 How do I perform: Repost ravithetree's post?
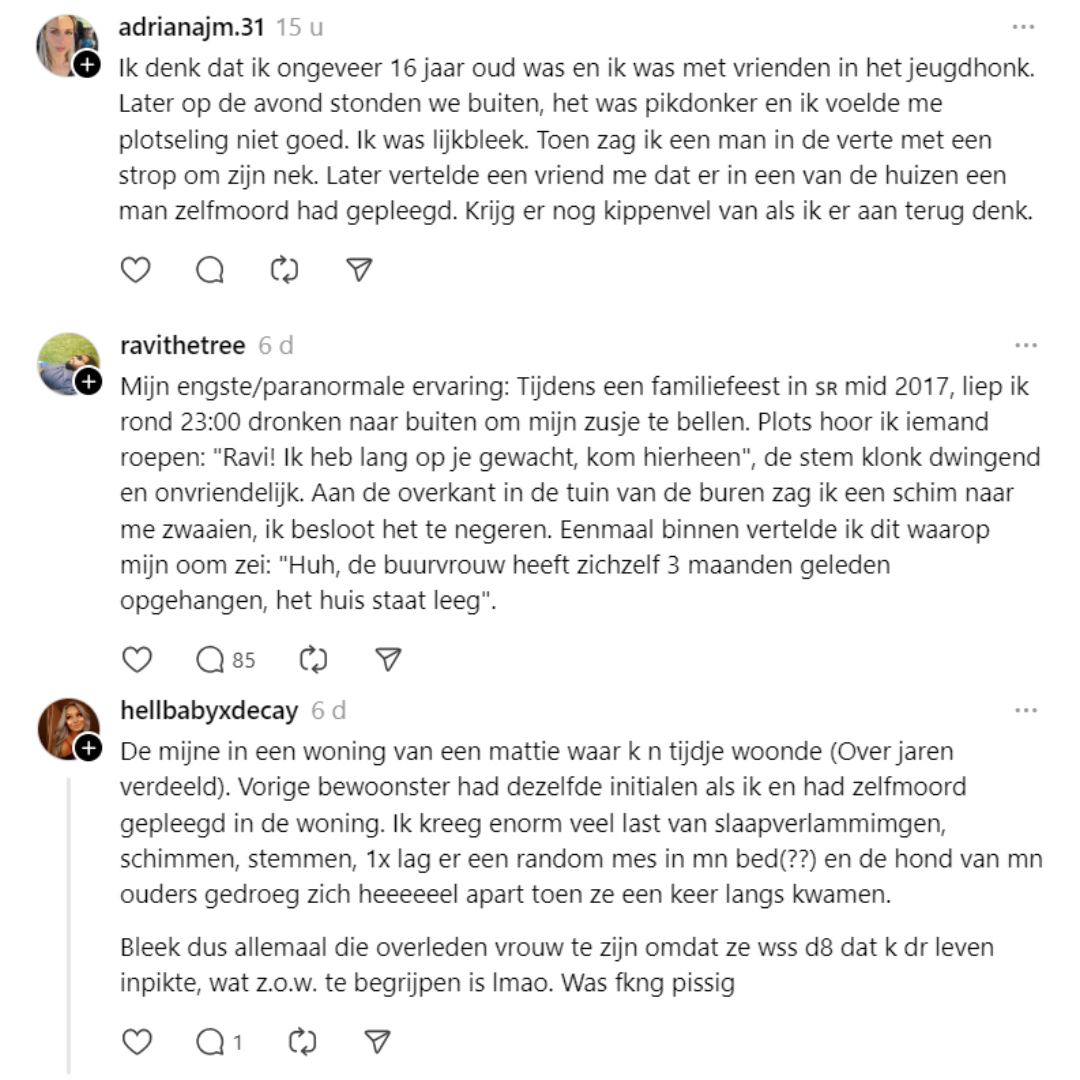[x=314, y=659]
